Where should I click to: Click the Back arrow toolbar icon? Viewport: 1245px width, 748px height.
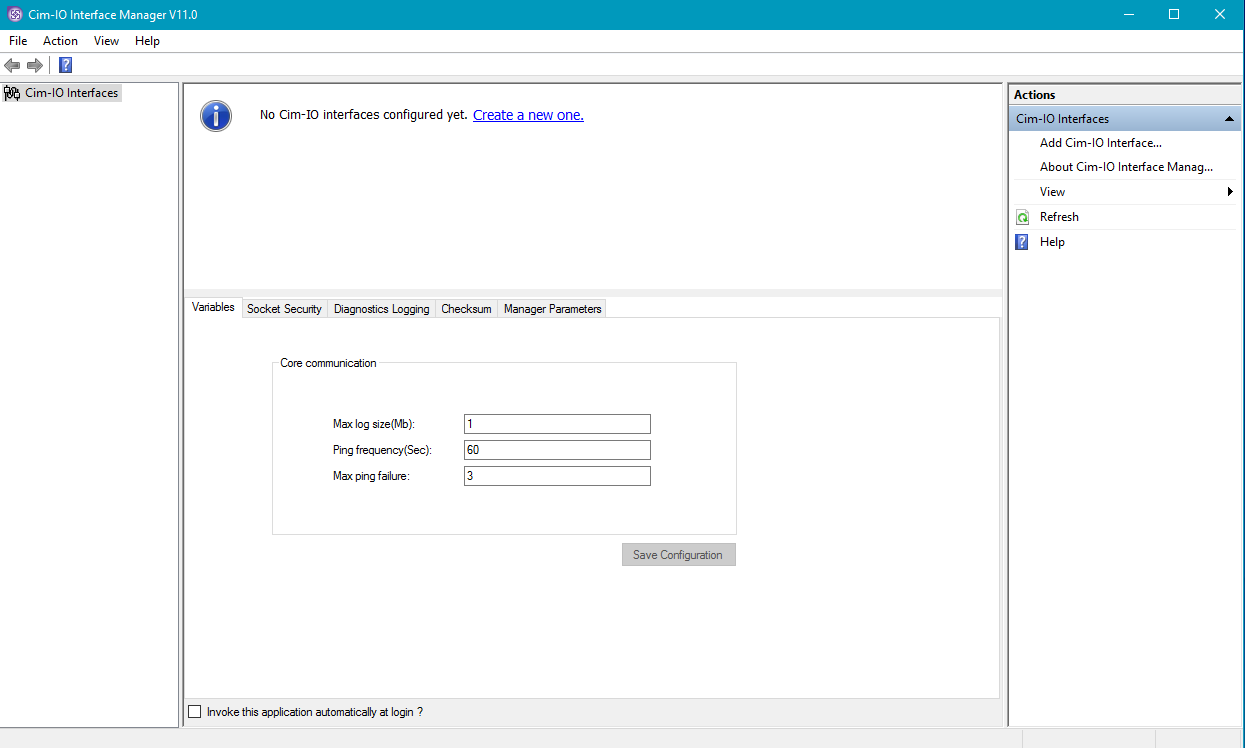pos(12,65)
